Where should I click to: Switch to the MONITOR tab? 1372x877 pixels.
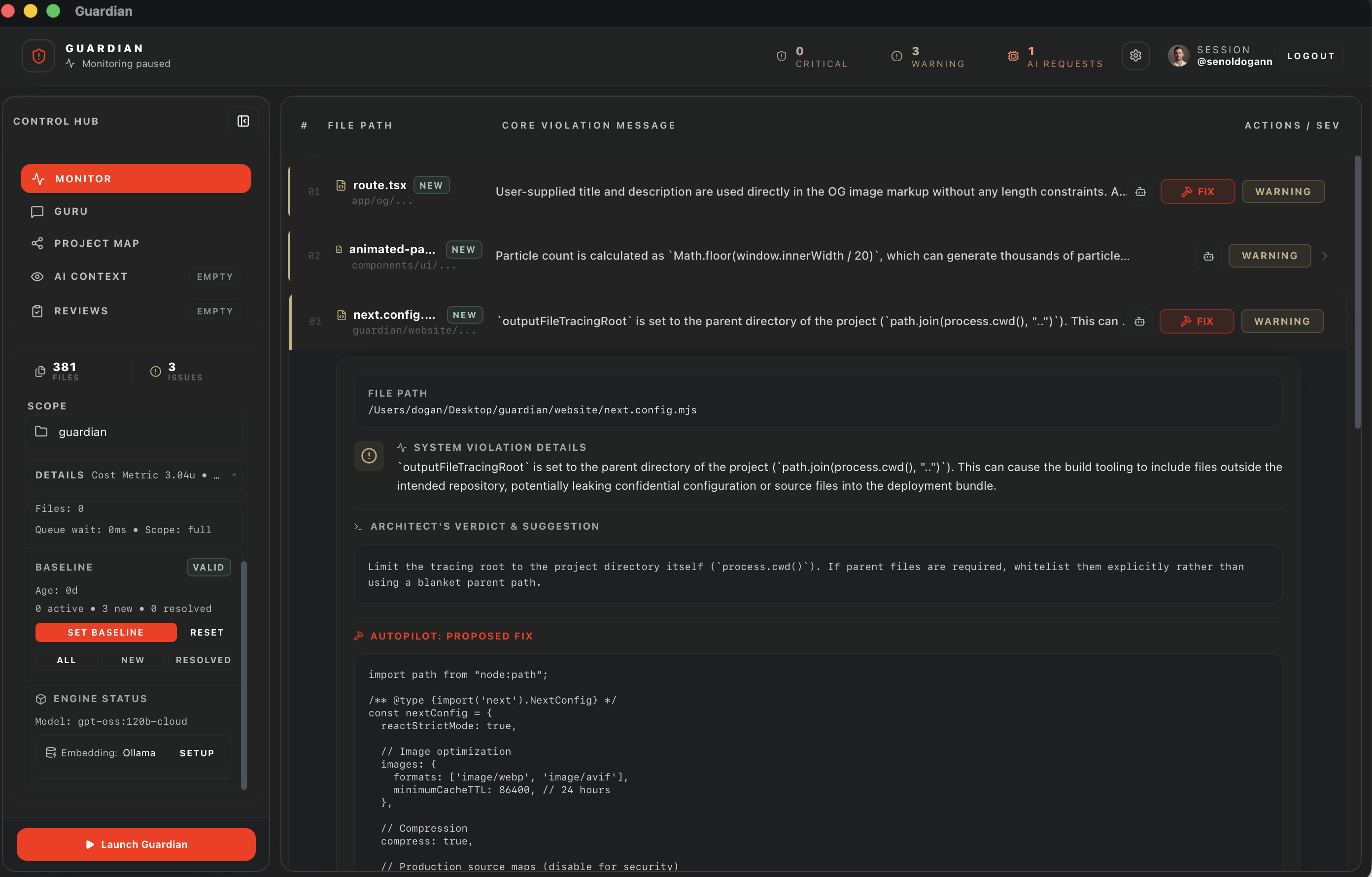pos(136,178)
